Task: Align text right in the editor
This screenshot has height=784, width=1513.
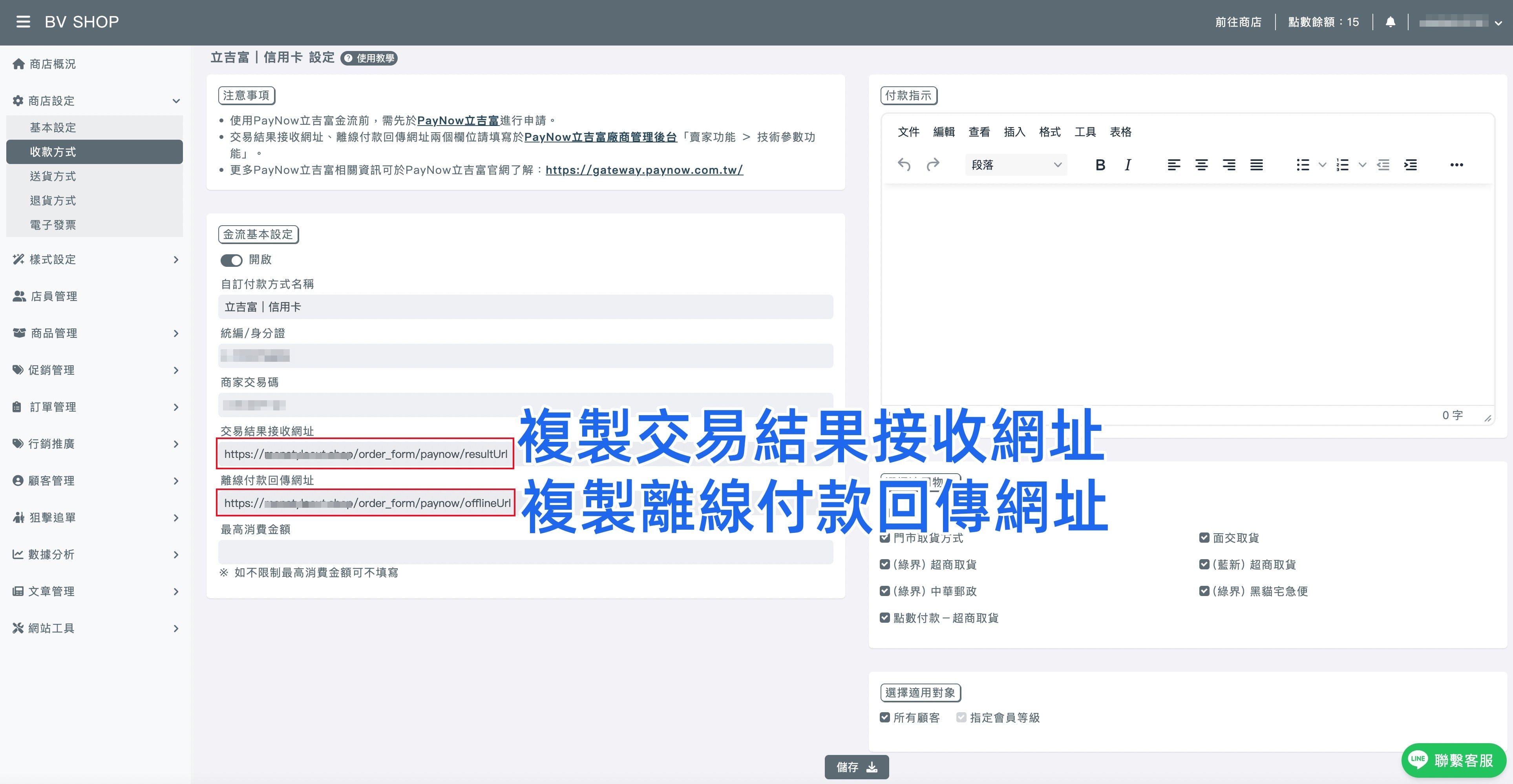Action: pyautogui.click(x=1229, y=165)
